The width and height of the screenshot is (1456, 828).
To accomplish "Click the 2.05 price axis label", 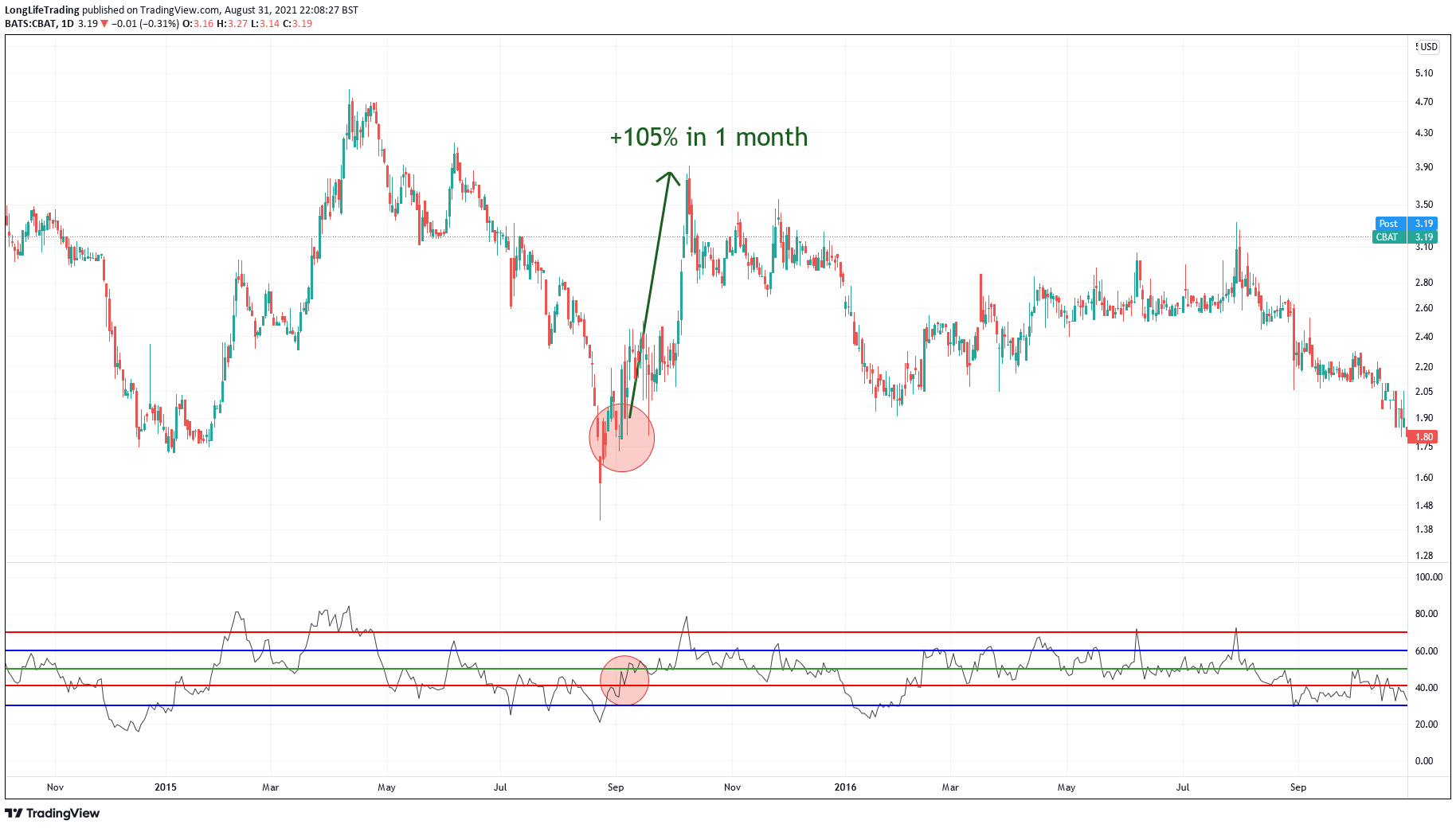I will 1424,392.
